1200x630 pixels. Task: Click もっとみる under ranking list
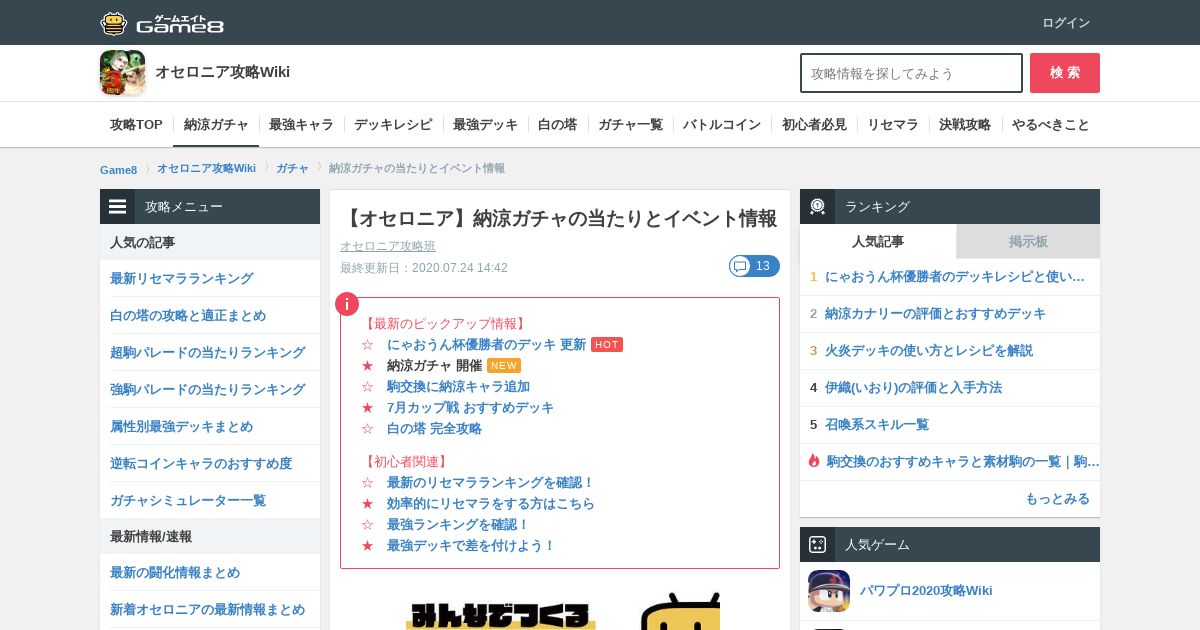(1057, 498)
